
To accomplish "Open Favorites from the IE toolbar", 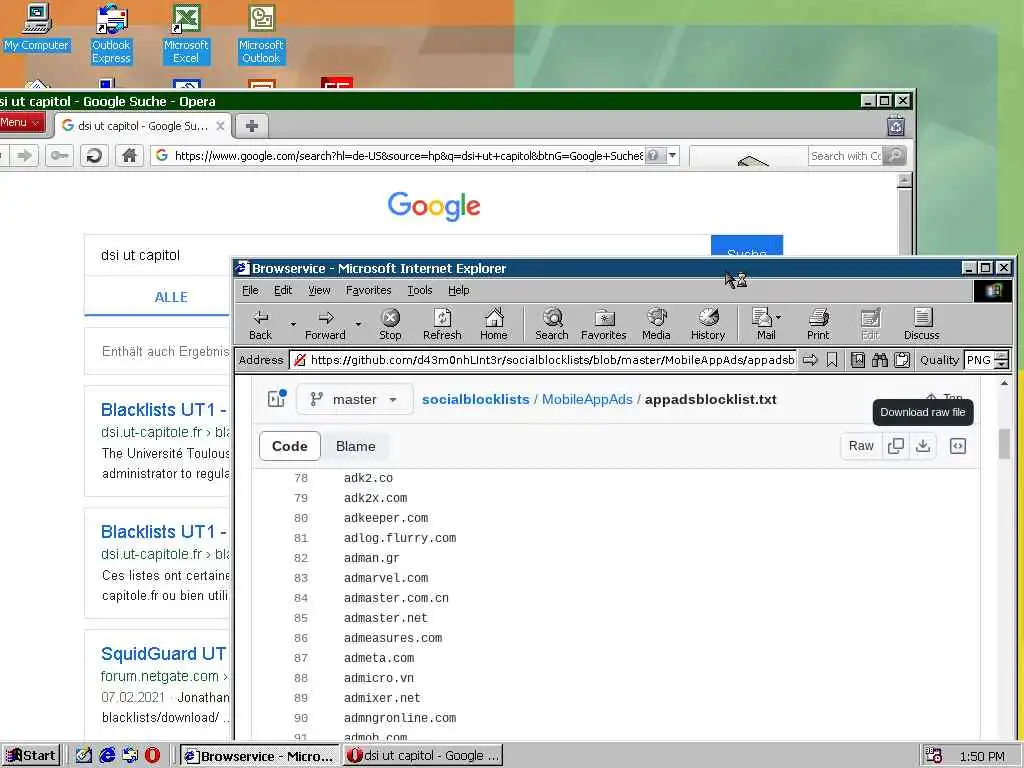I will point(603,325).
